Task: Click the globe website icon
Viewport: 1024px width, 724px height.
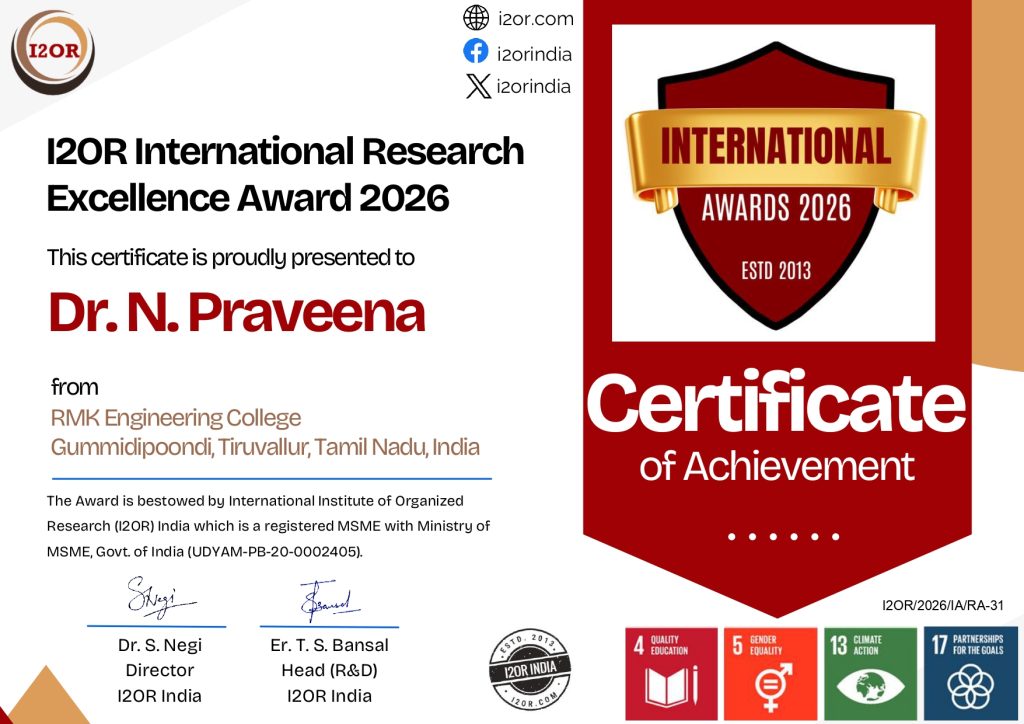Action: [x=476, y=18]
